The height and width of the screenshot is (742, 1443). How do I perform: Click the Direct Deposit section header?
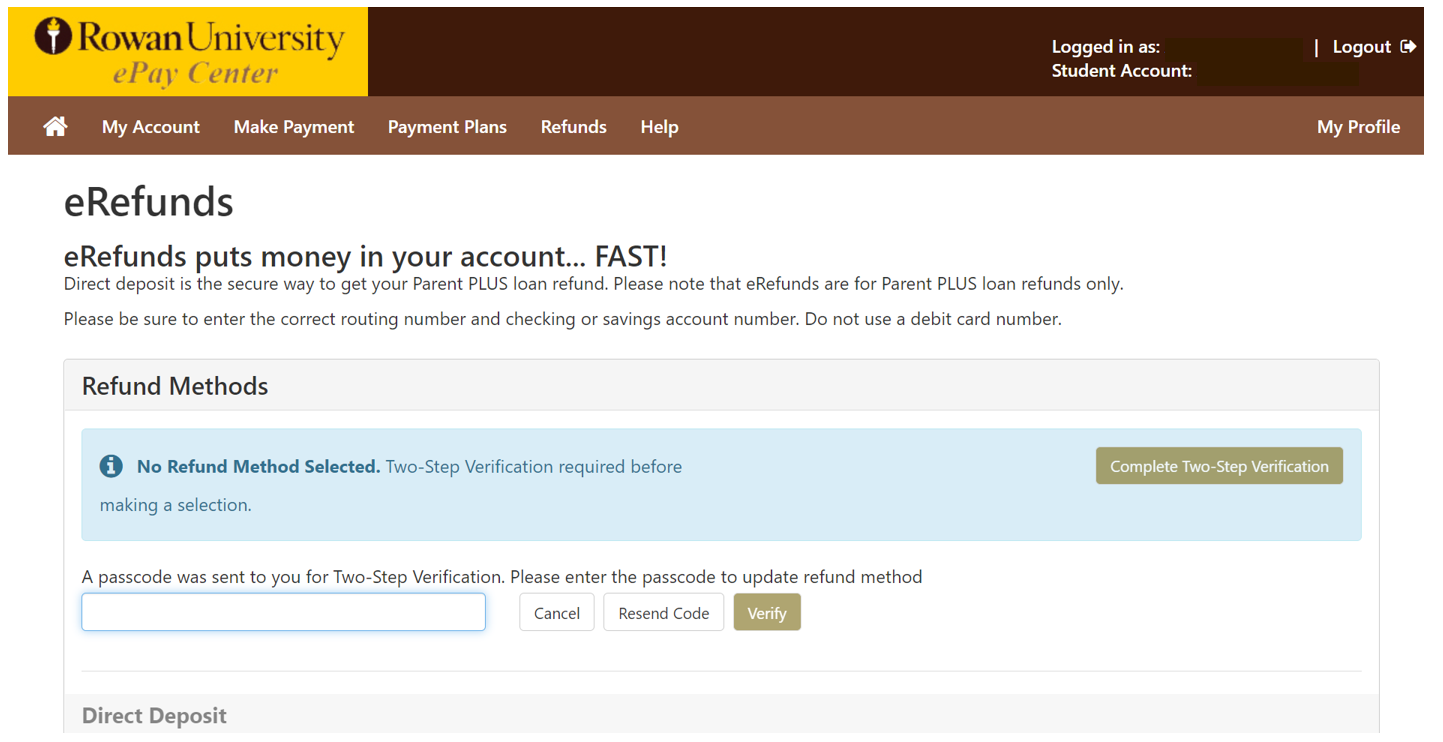tap(154, 716)
